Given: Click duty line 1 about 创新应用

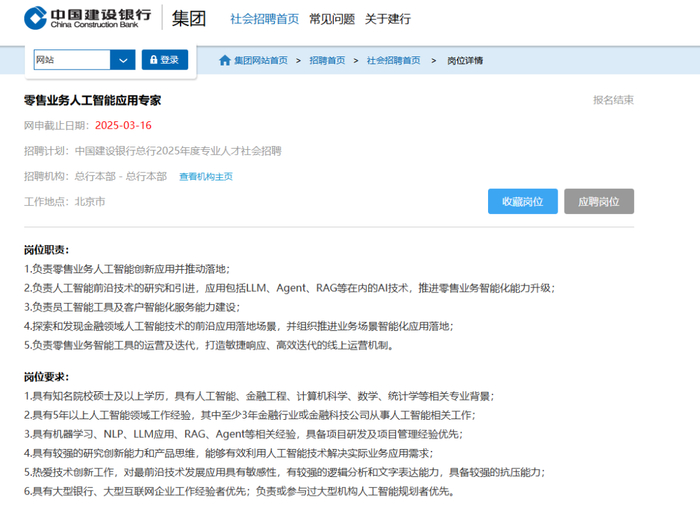Looking at the screenshot, I should [x=127, y=269].
